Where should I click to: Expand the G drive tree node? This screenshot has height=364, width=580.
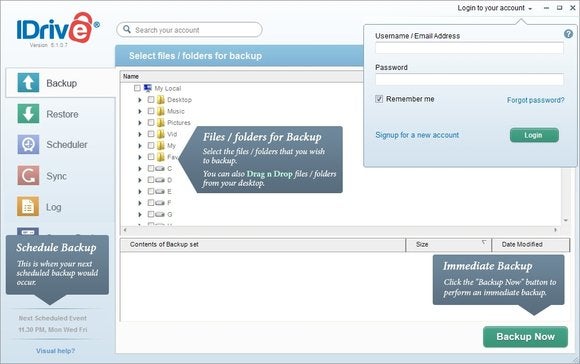[140, 215]
